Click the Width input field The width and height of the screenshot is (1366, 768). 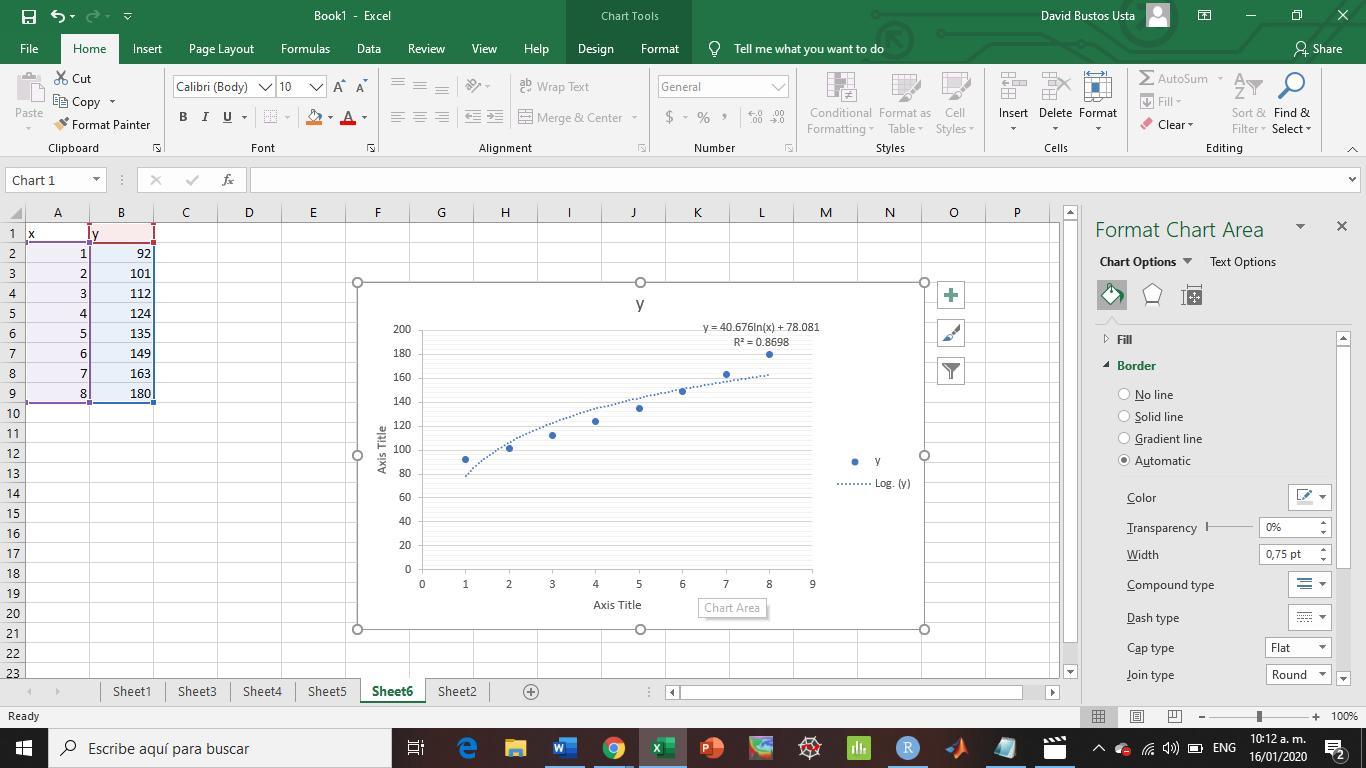tap(1287, 554)
